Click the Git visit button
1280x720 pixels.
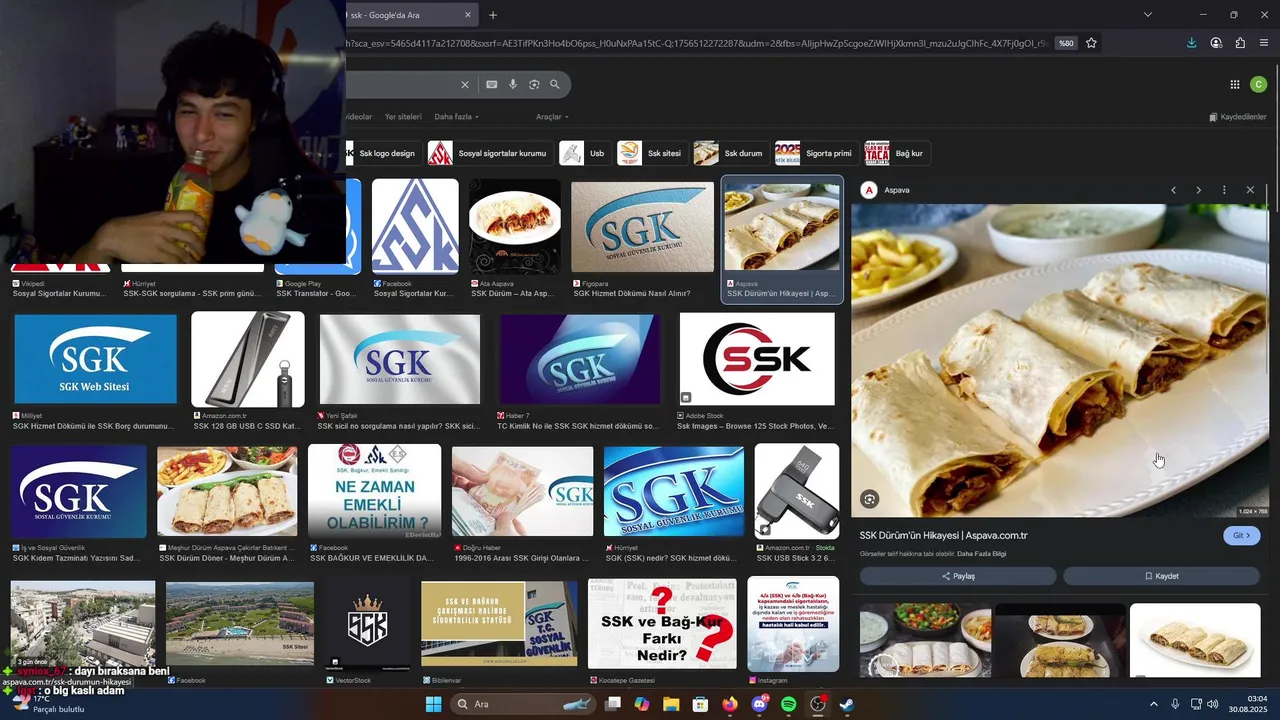tap(1241, 536)
